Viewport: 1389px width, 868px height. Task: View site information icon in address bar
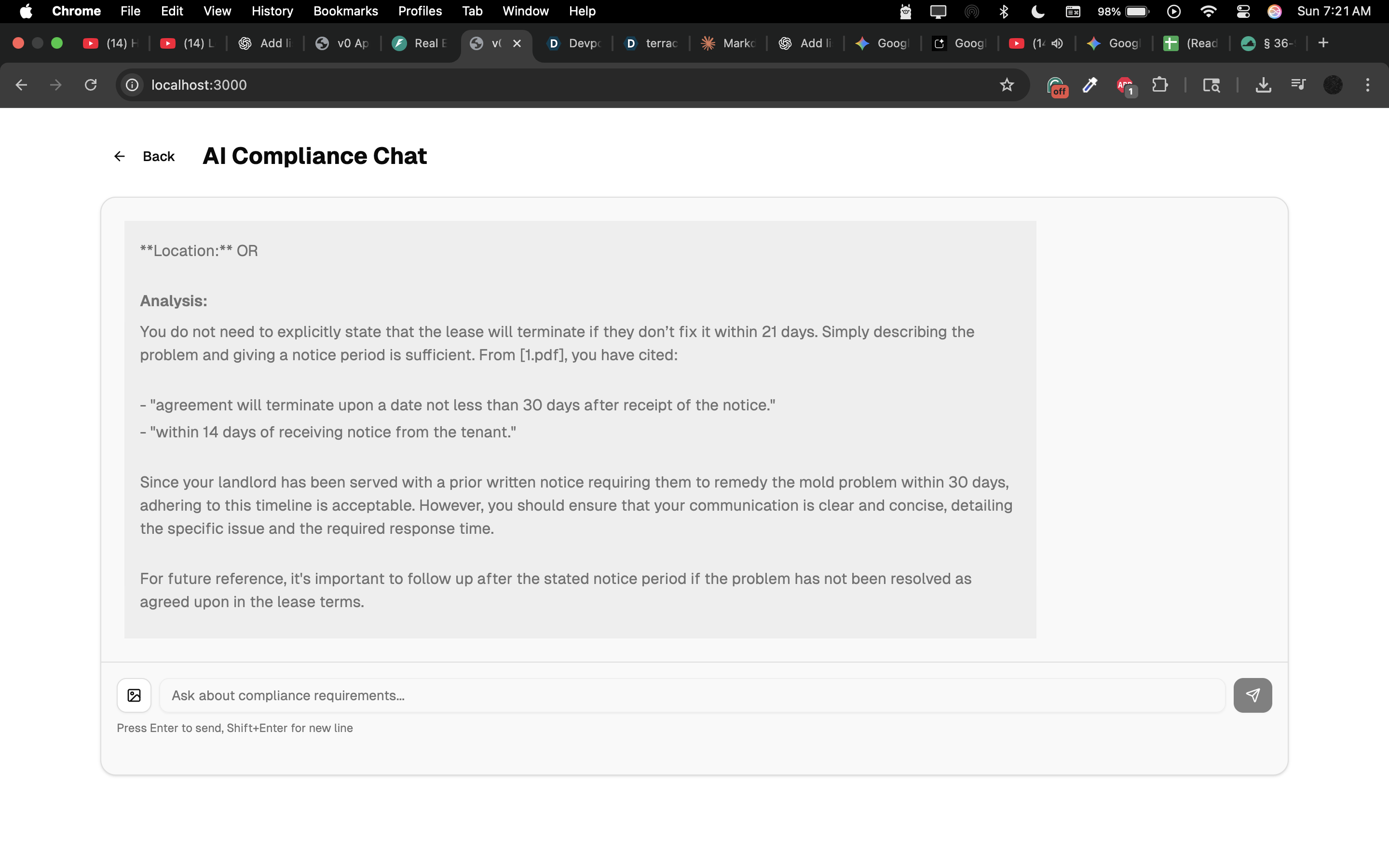(x=133, y=85)
